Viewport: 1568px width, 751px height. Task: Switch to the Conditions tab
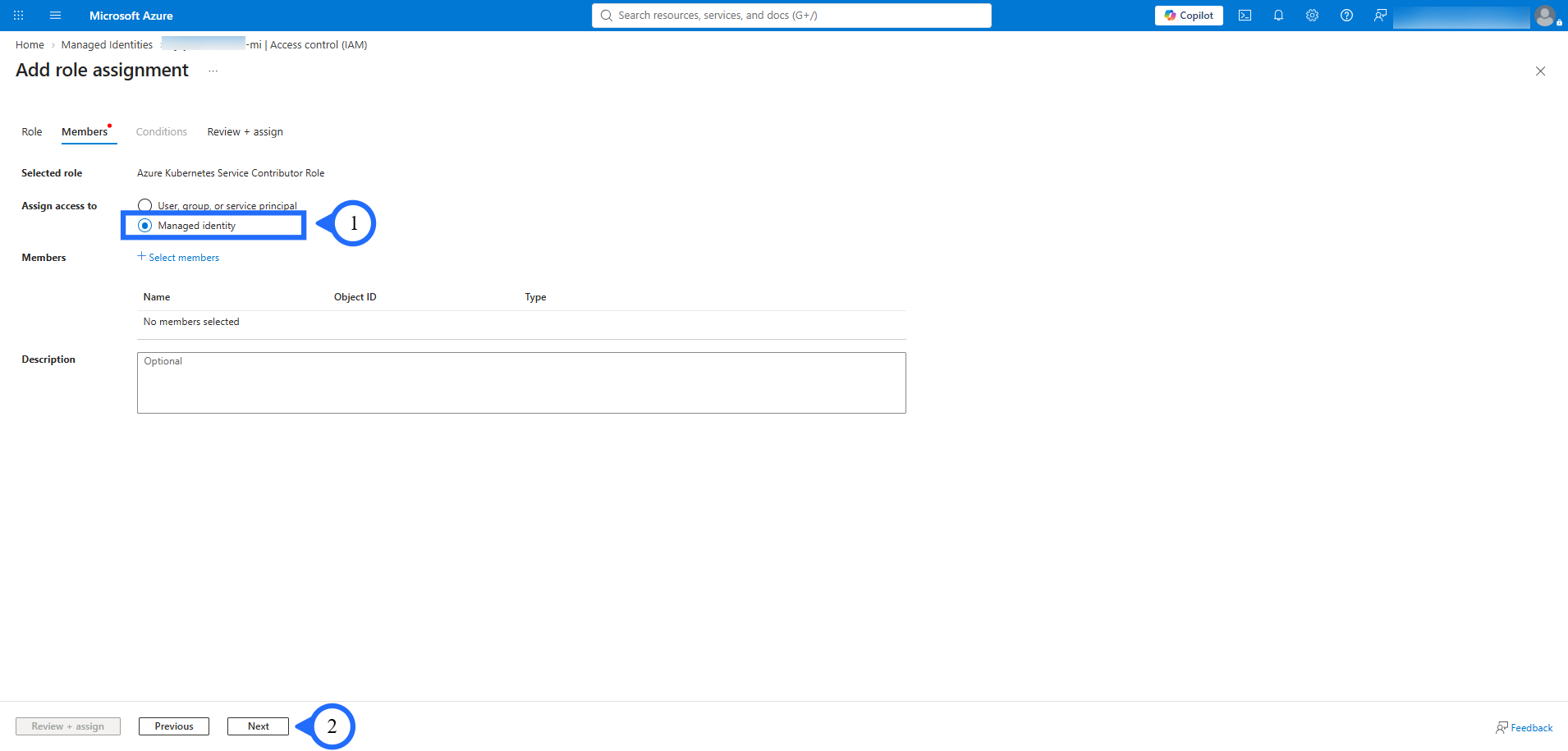click(162, 132)
